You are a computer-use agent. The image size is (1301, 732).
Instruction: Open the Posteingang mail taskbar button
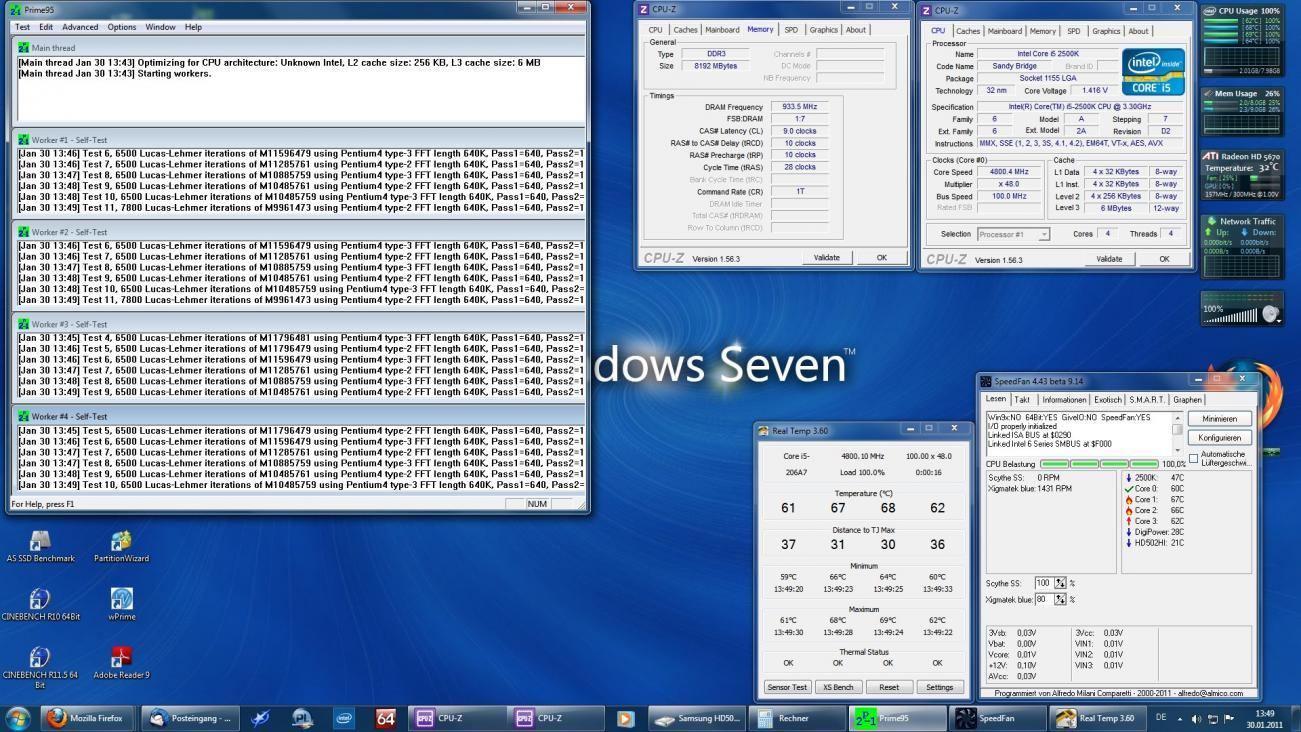pyautogui.click(x=190, y=718)
